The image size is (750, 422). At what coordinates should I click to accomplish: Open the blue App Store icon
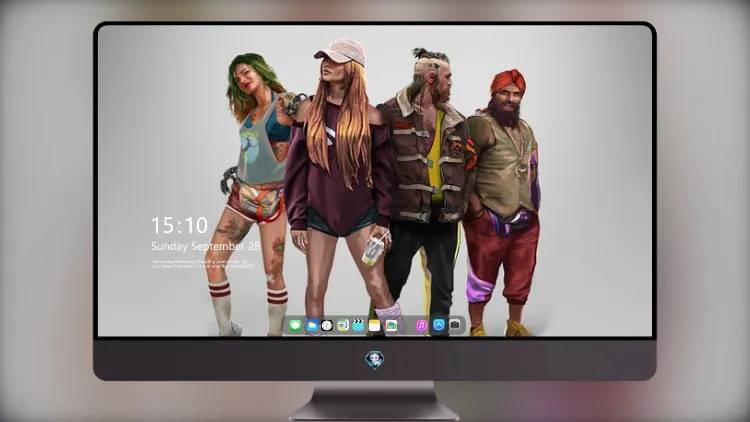[439, 325]
